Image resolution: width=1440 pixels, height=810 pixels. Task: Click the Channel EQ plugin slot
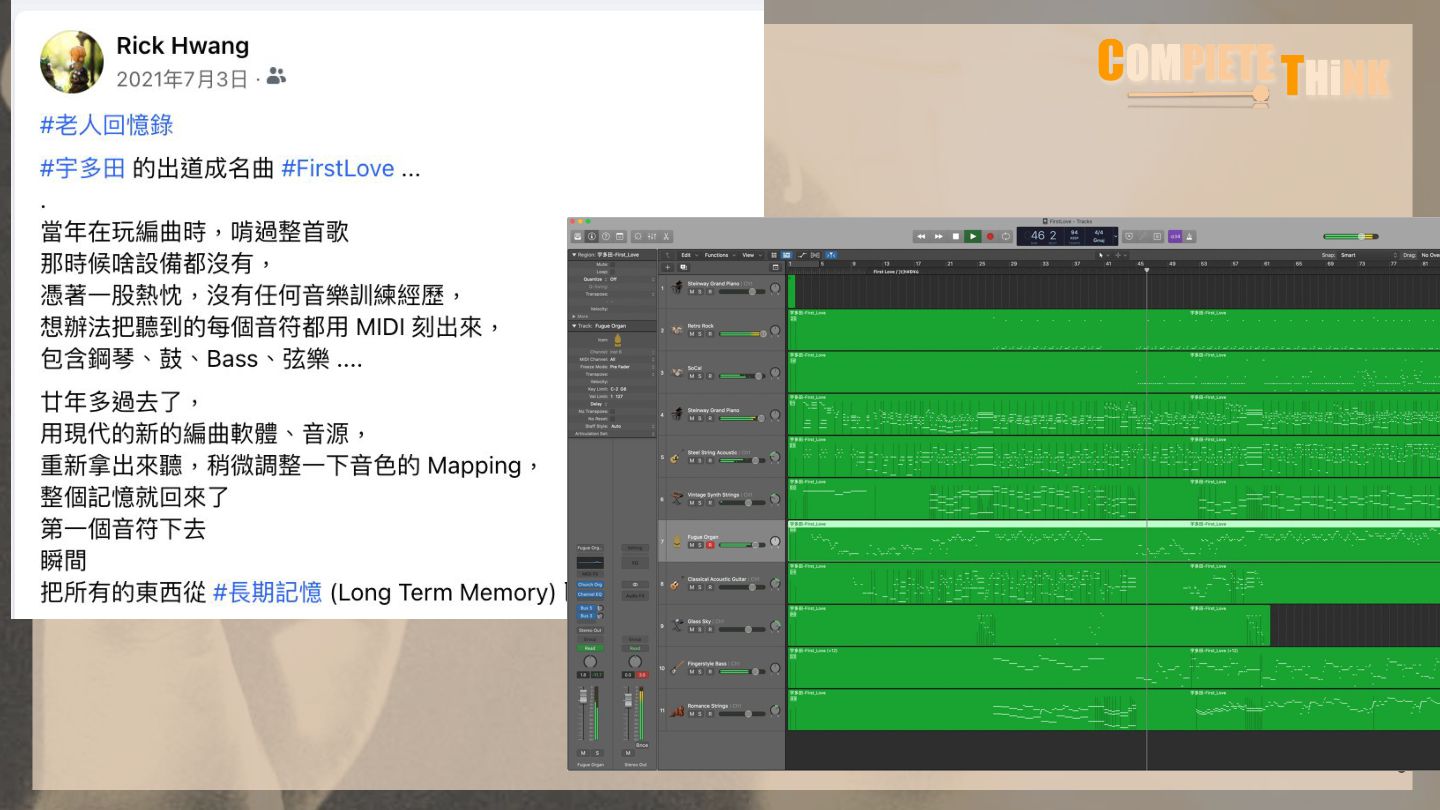590,594
